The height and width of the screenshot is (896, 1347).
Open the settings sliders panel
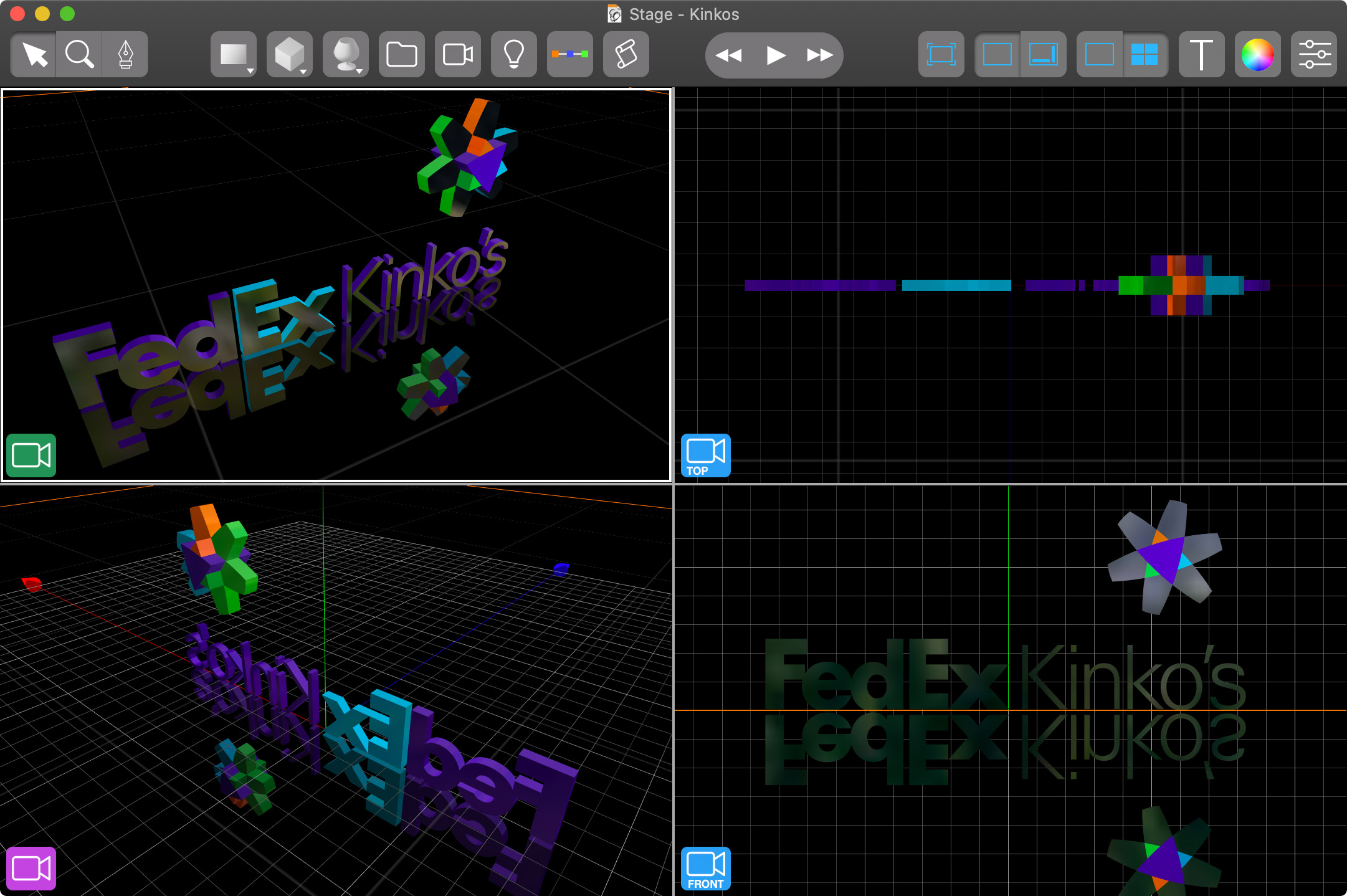[x=1314, y=55]
